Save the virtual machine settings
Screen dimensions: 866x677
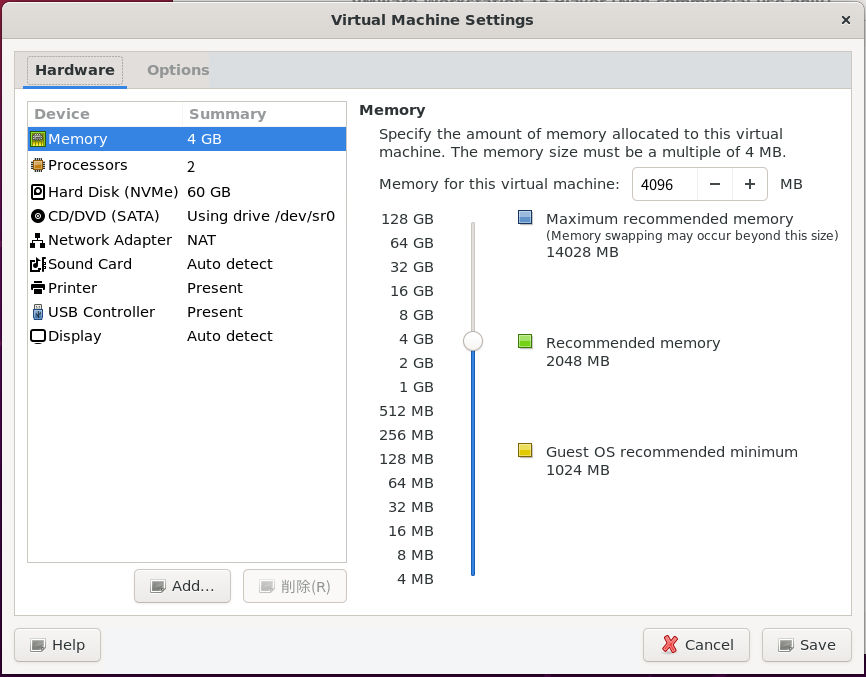click(x=806, y=645)
